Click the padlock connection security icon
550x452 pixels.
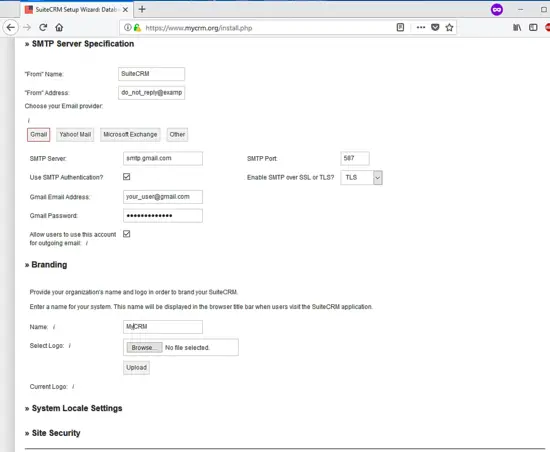137,27
